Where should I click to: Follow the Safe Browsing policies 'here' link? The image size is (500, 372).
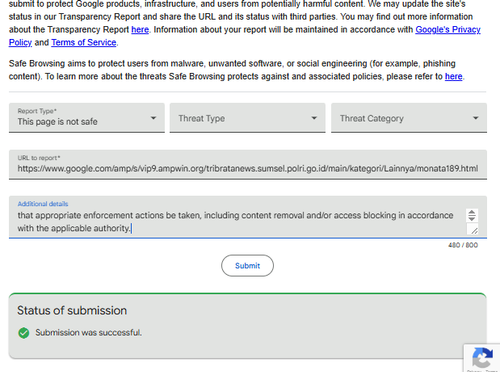(x=454, y=76)
